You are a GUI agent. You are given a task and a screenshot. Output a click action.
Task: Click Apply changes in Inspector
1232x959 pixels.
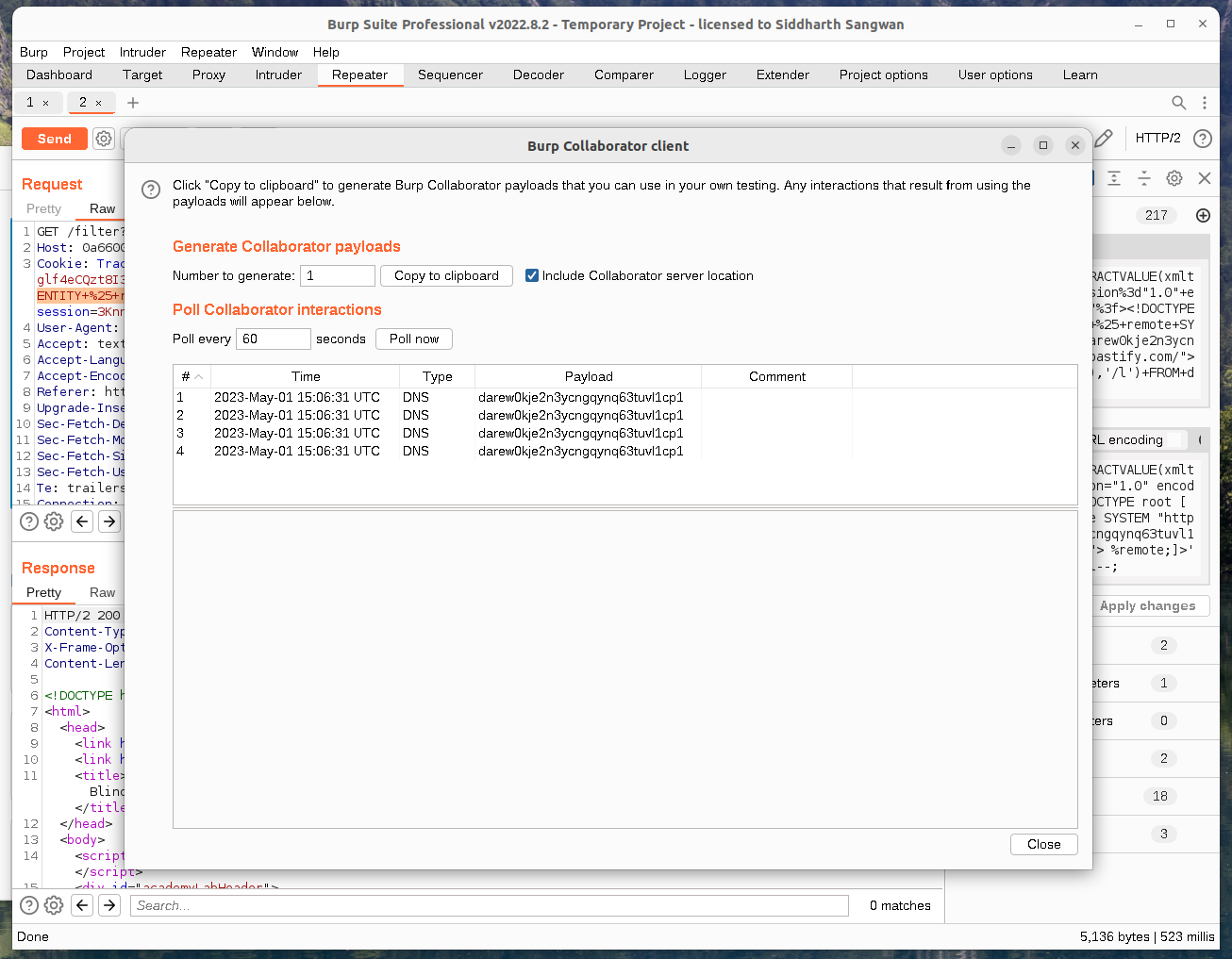[x=1147, y=606]
